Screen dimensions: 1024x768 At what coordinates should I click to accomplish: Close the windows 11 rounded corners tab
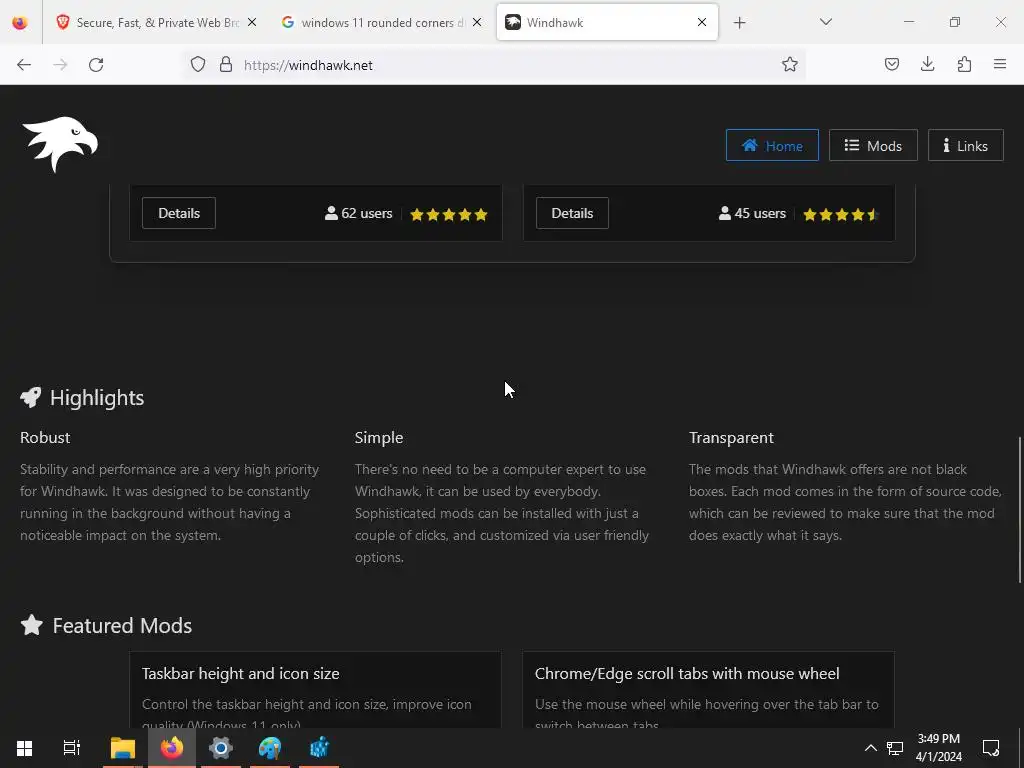[x=477, y=22]
